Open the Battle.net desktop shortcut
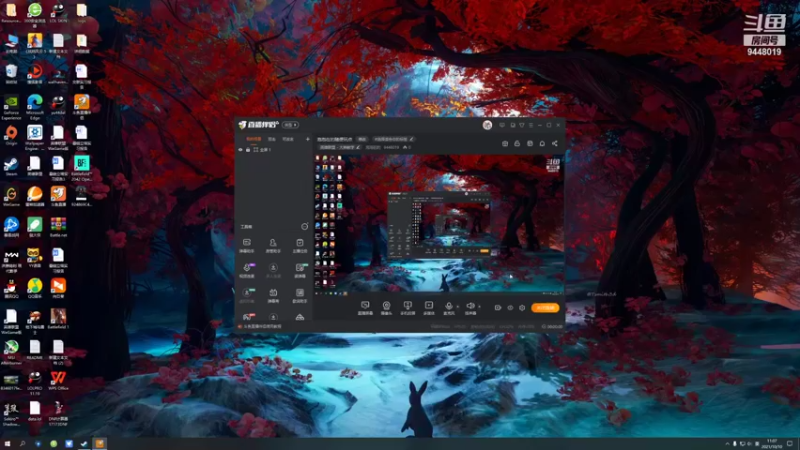This screenshot has width=800, height=450. [x=58, y=228]
